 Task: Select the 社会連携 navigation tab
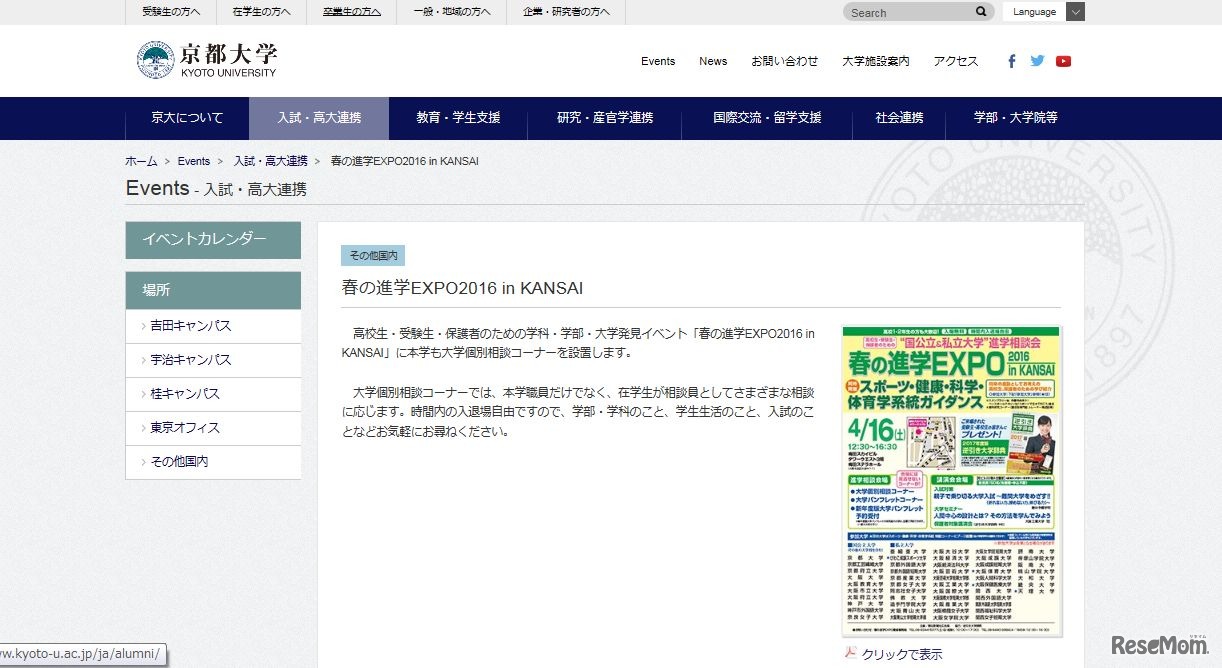[x=899, y=118]
